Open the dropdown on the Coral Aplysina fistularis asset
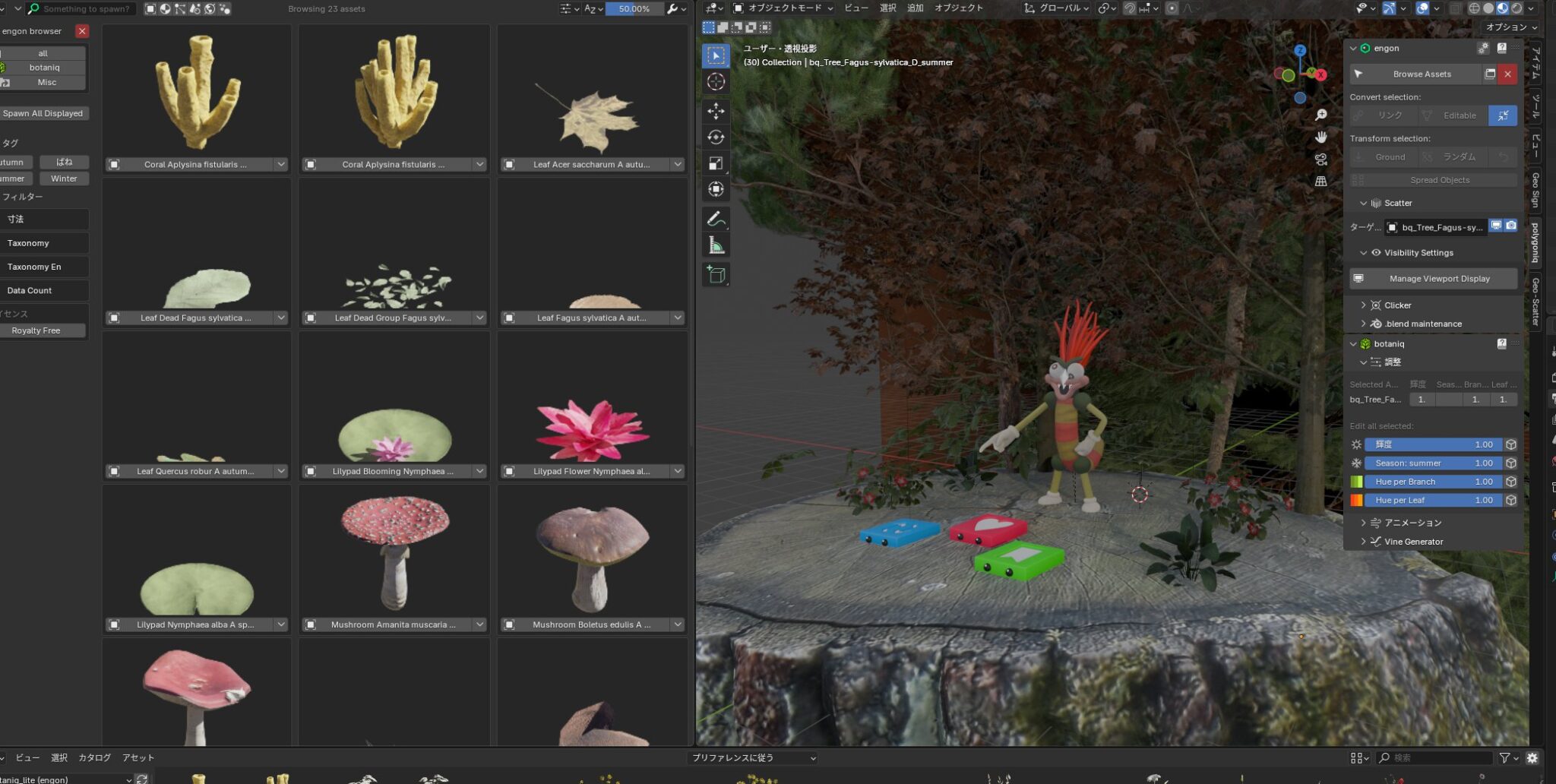 [281, 164]
